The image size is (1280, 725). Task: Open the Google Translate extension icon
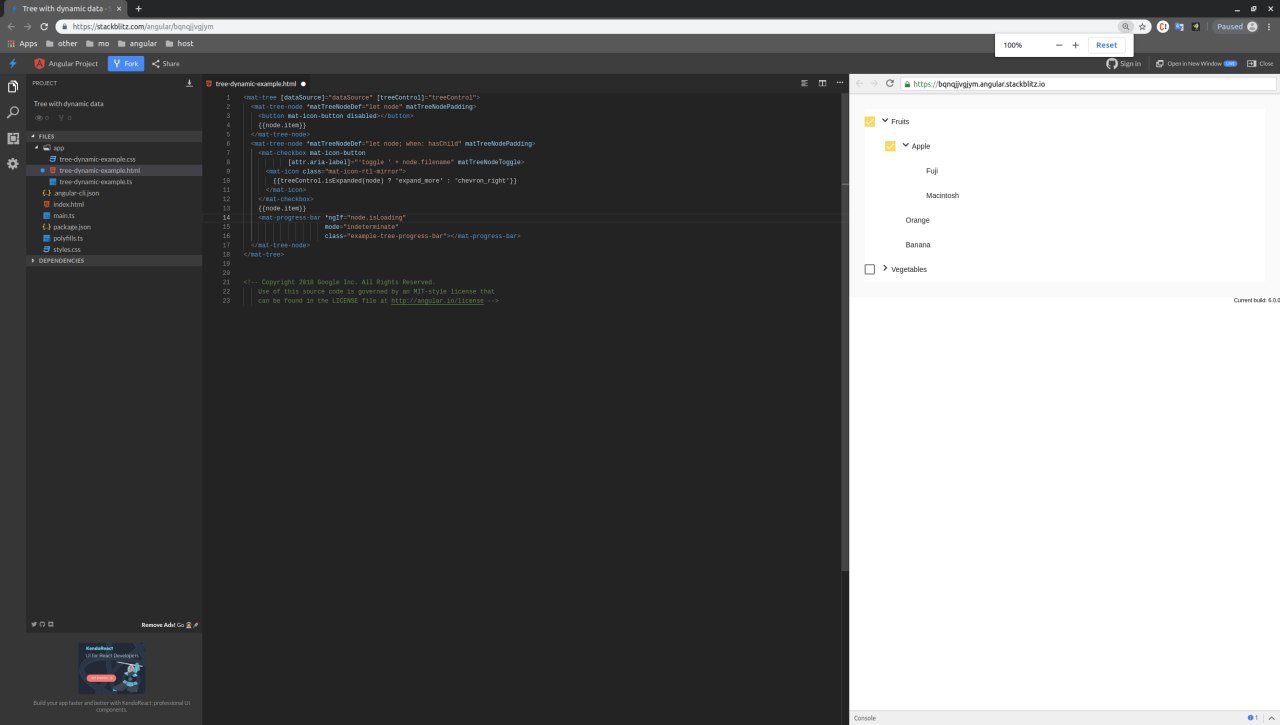1180,27
